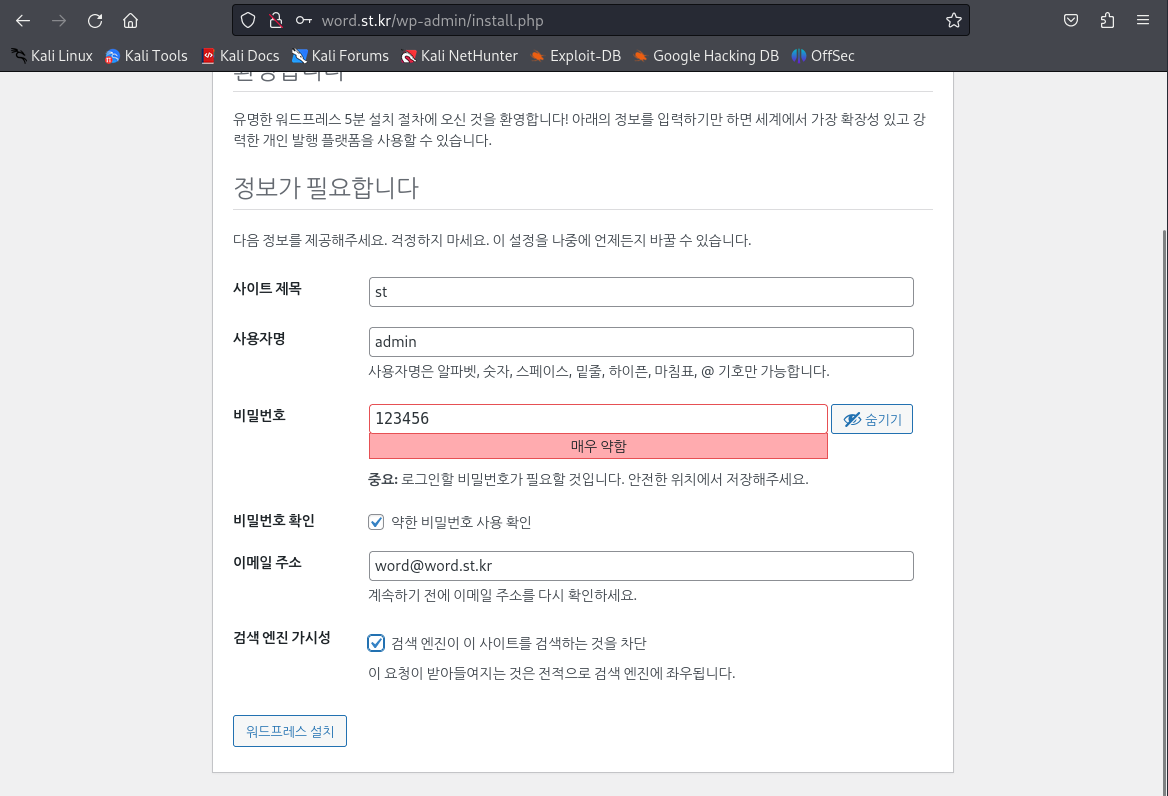Click the 정보가 필요합니다 heading
The width and height of the screenshot is (1168, 796).
click(x=326, y=187)
